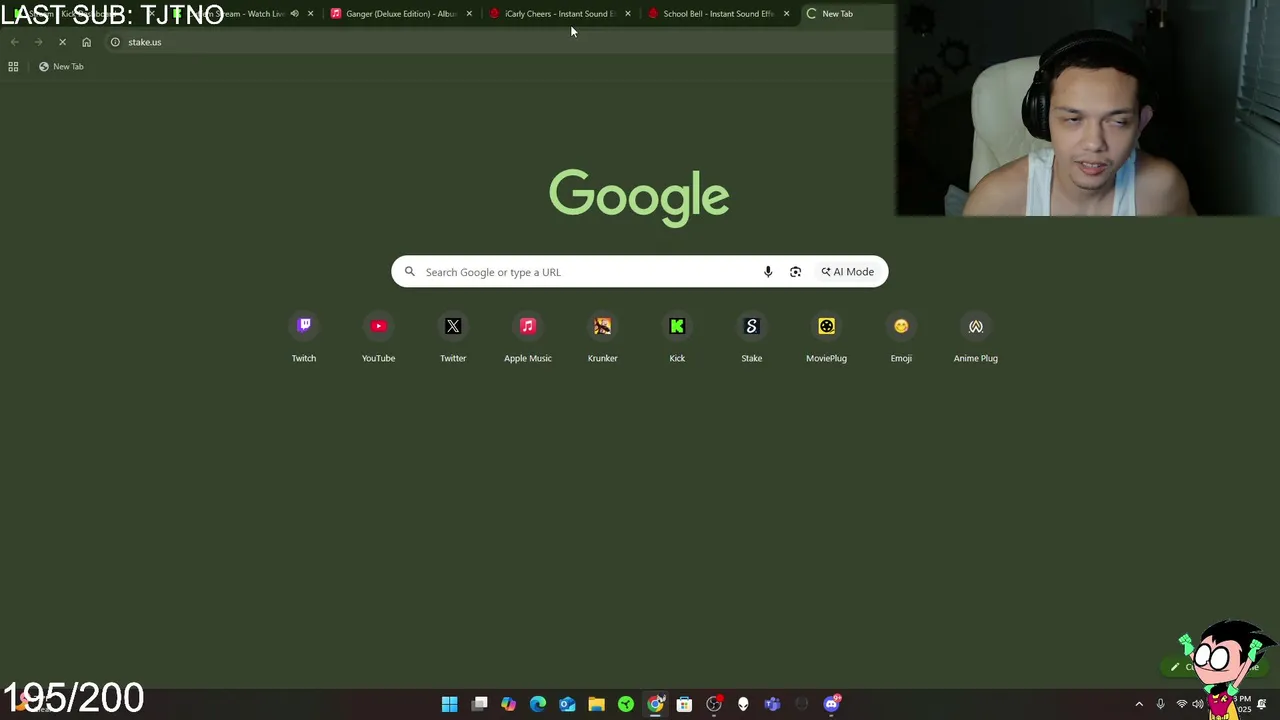Mute the Watch Live tab audio
The width and height of the screenshot is (1280, 720).
tap(294, 14)
